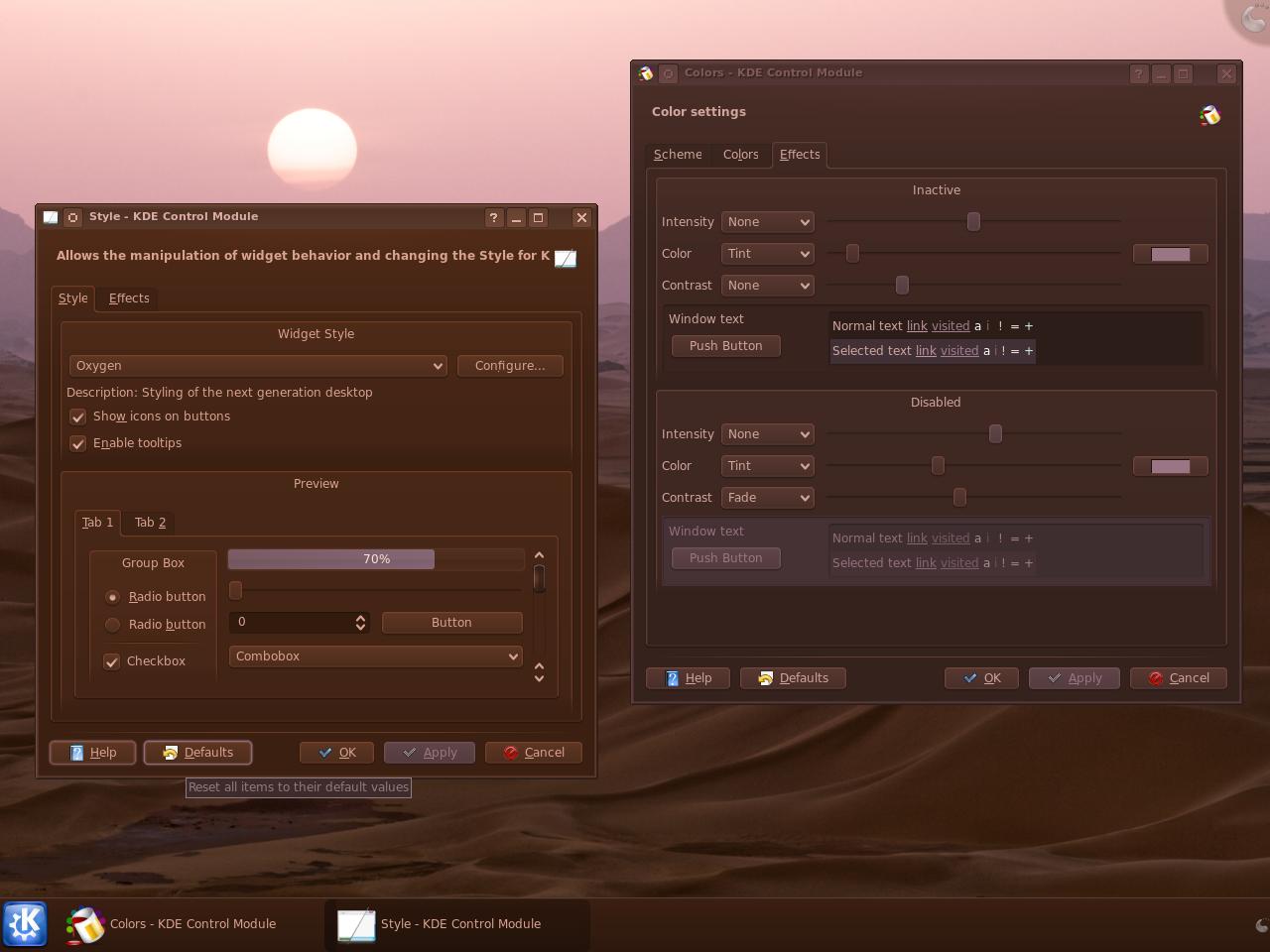This screenshot has height=952, width=1270.
Task: Click Disabled Color slider handle
Action: point(938,466)
